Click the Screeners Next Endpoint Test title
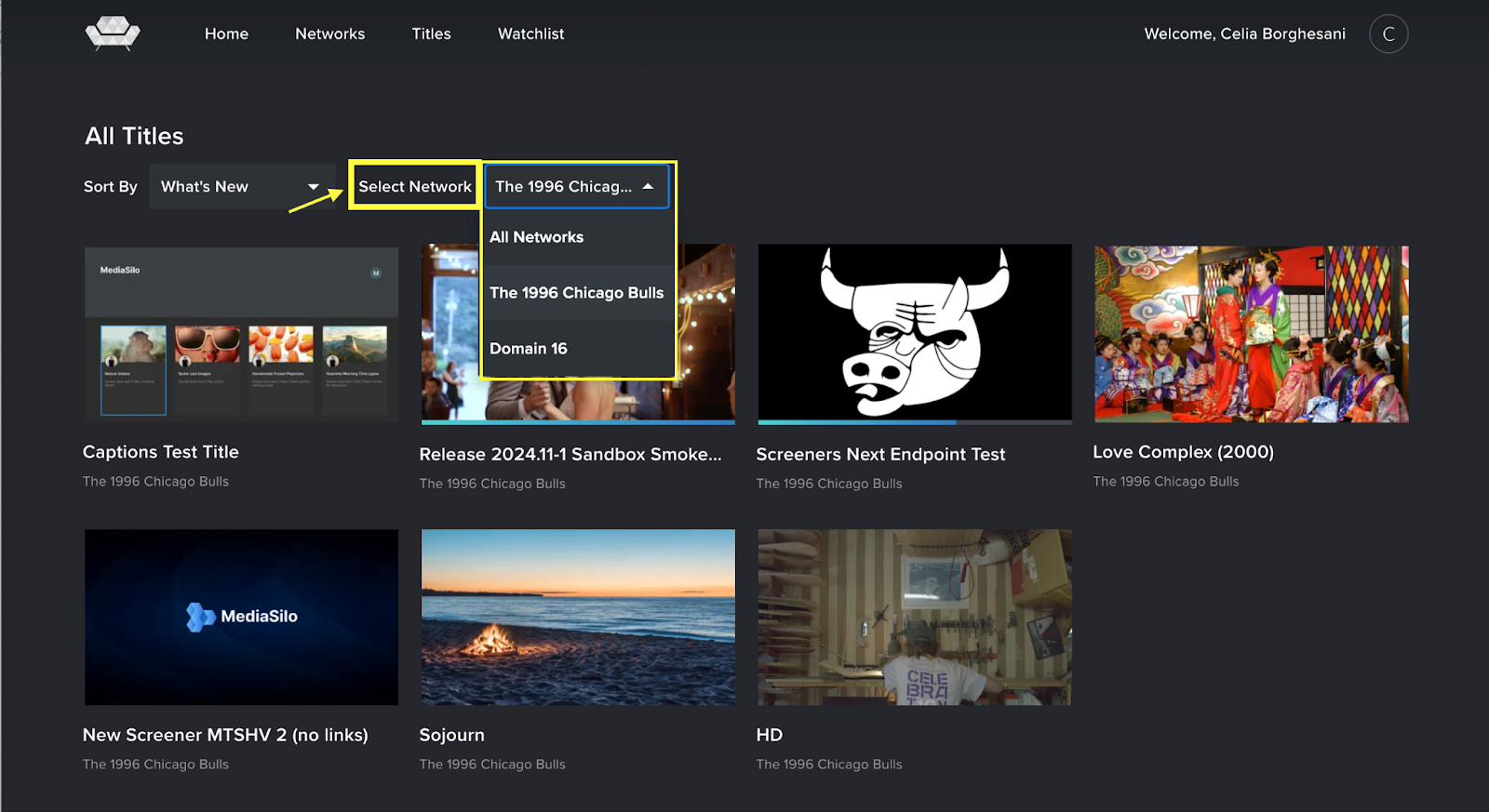 coord(880,454)
